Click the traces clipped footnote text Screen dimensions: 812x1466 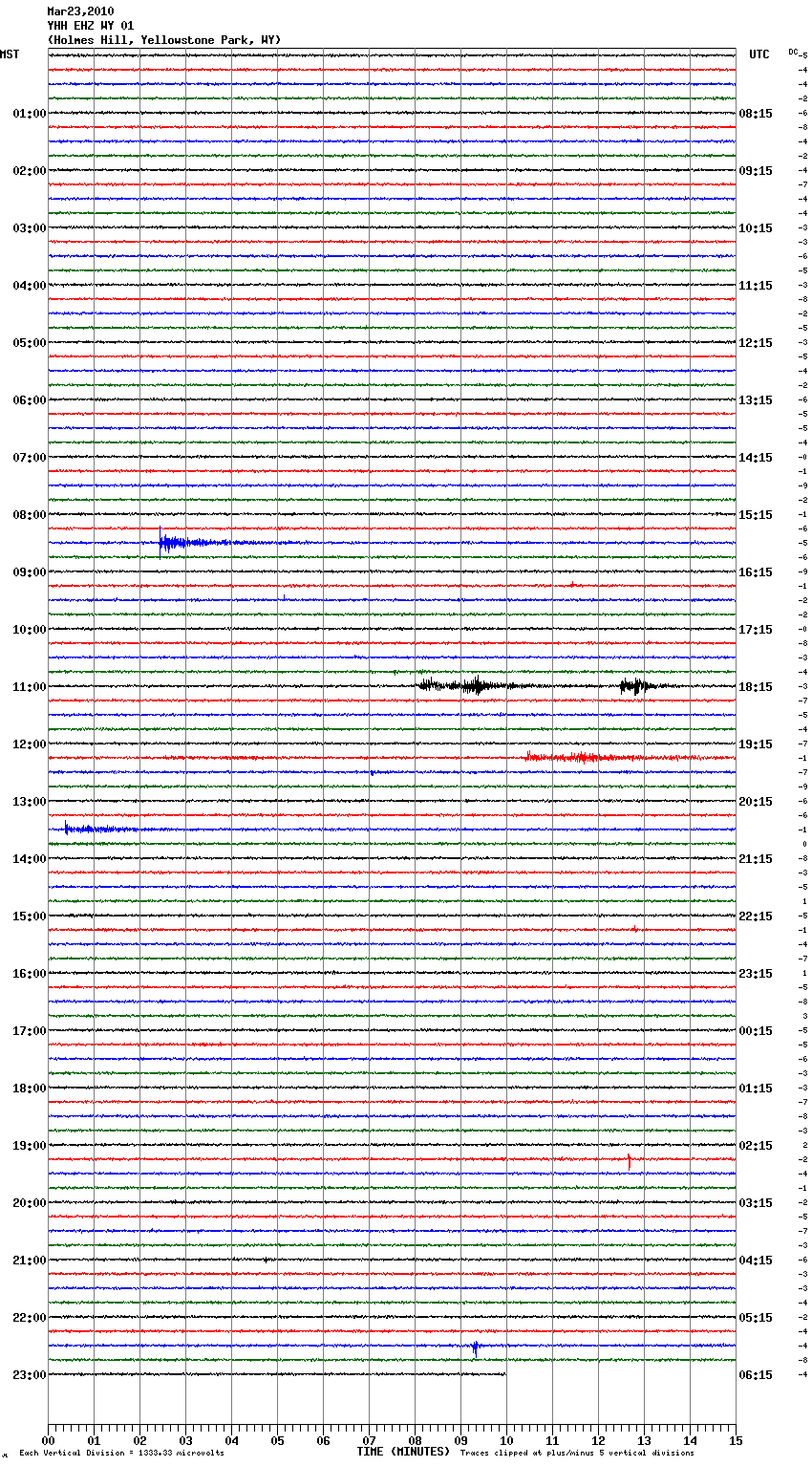pyautogui.click(x=577, y=1453)
